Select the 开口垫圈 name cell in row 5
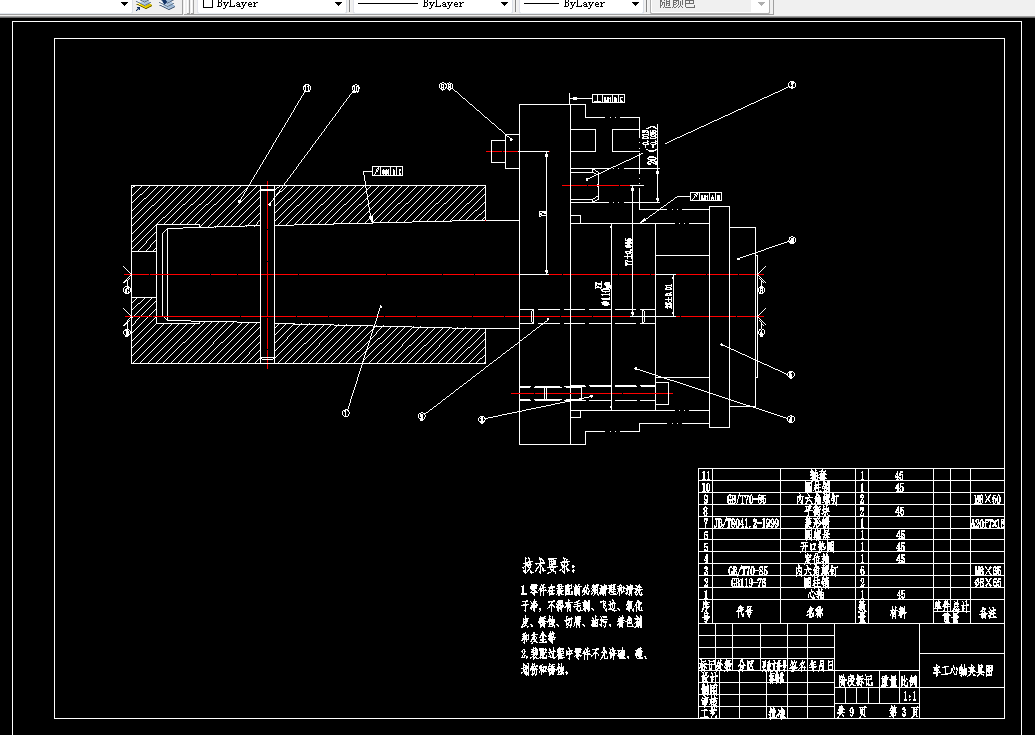 click(817, 547)
